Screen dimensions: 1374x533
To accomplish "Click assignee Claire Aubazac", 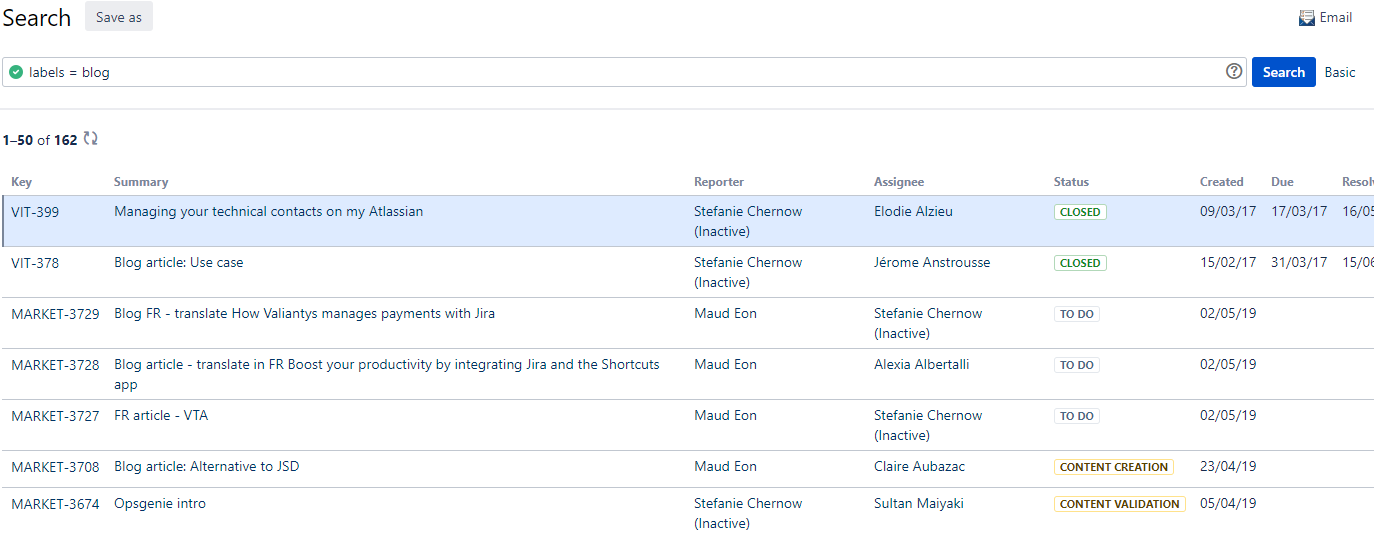I will (x=919, y=467).
